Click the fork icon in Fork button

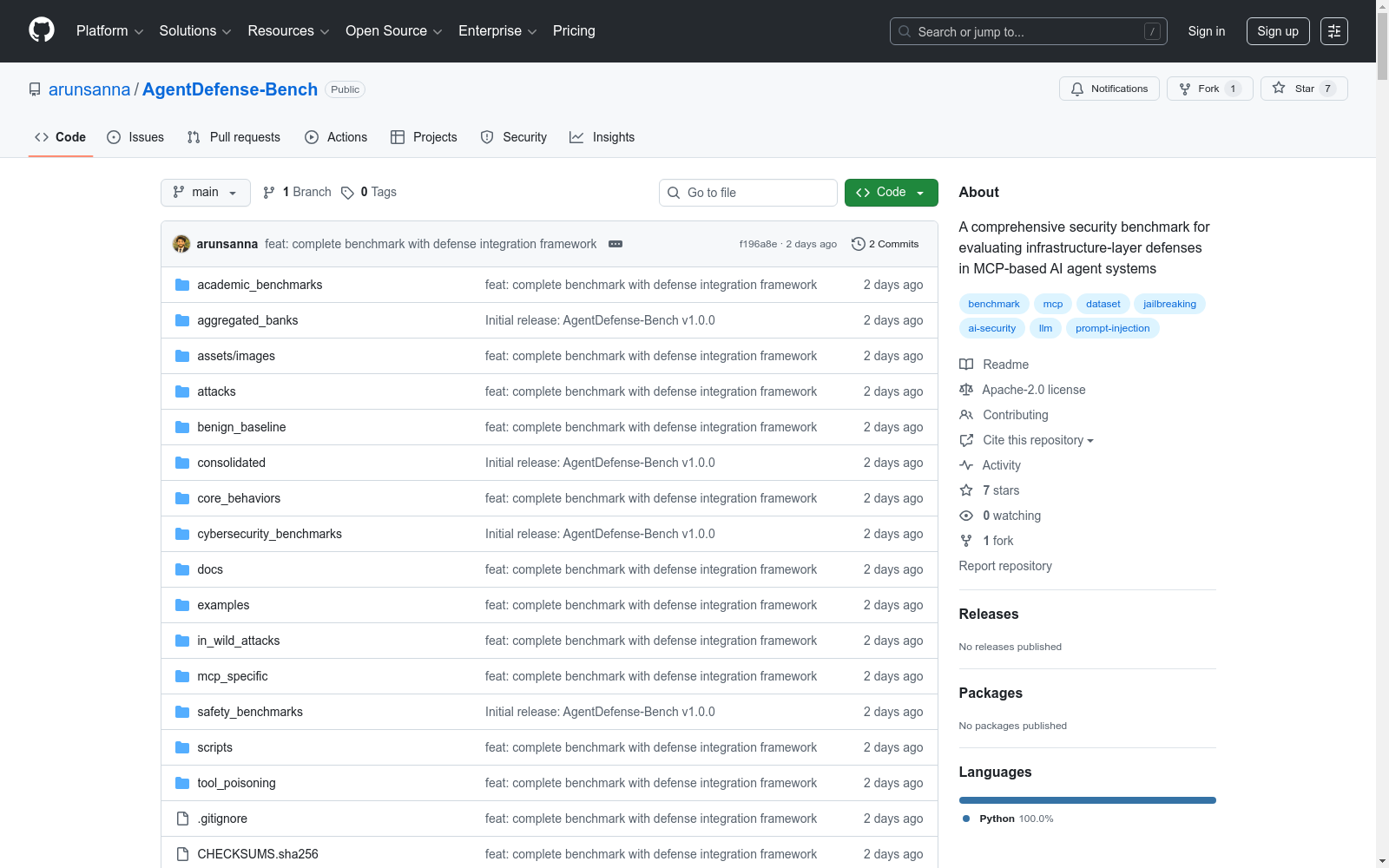click(x=1185, y=89)
